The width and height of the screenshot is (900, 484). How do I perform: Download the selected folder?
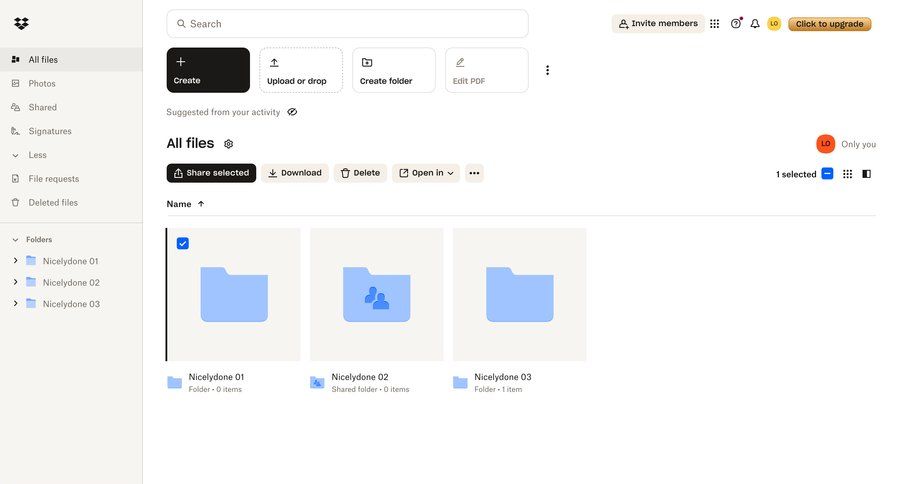pyautogui.click(x=295, y=173)
